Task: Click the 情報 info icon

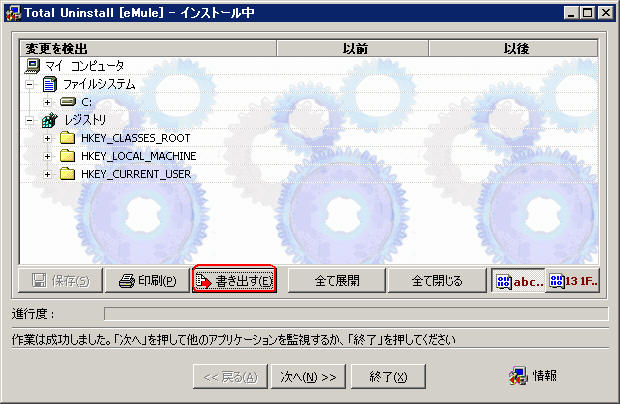Action: [x=518, y=376]
